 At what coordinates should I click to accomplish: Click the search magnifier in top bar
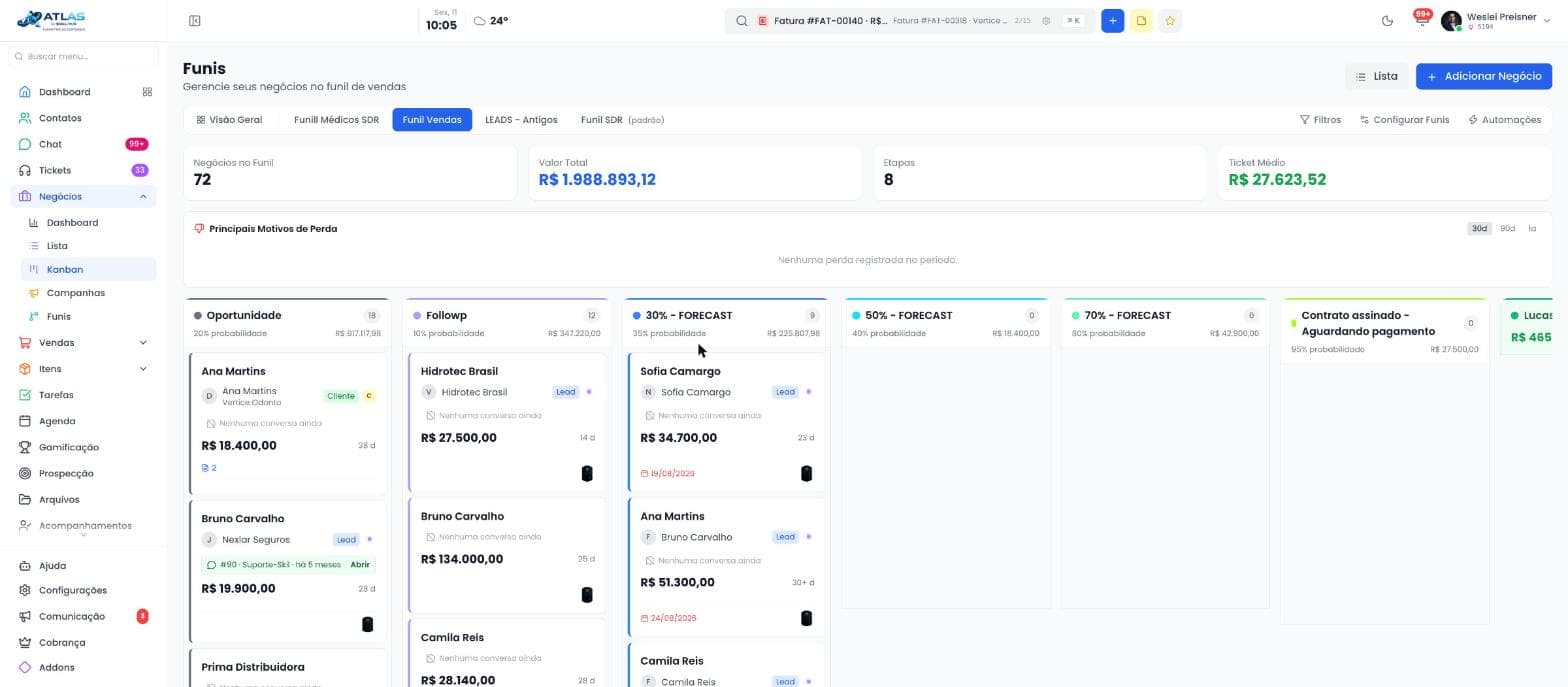click(x=741, y=21)
